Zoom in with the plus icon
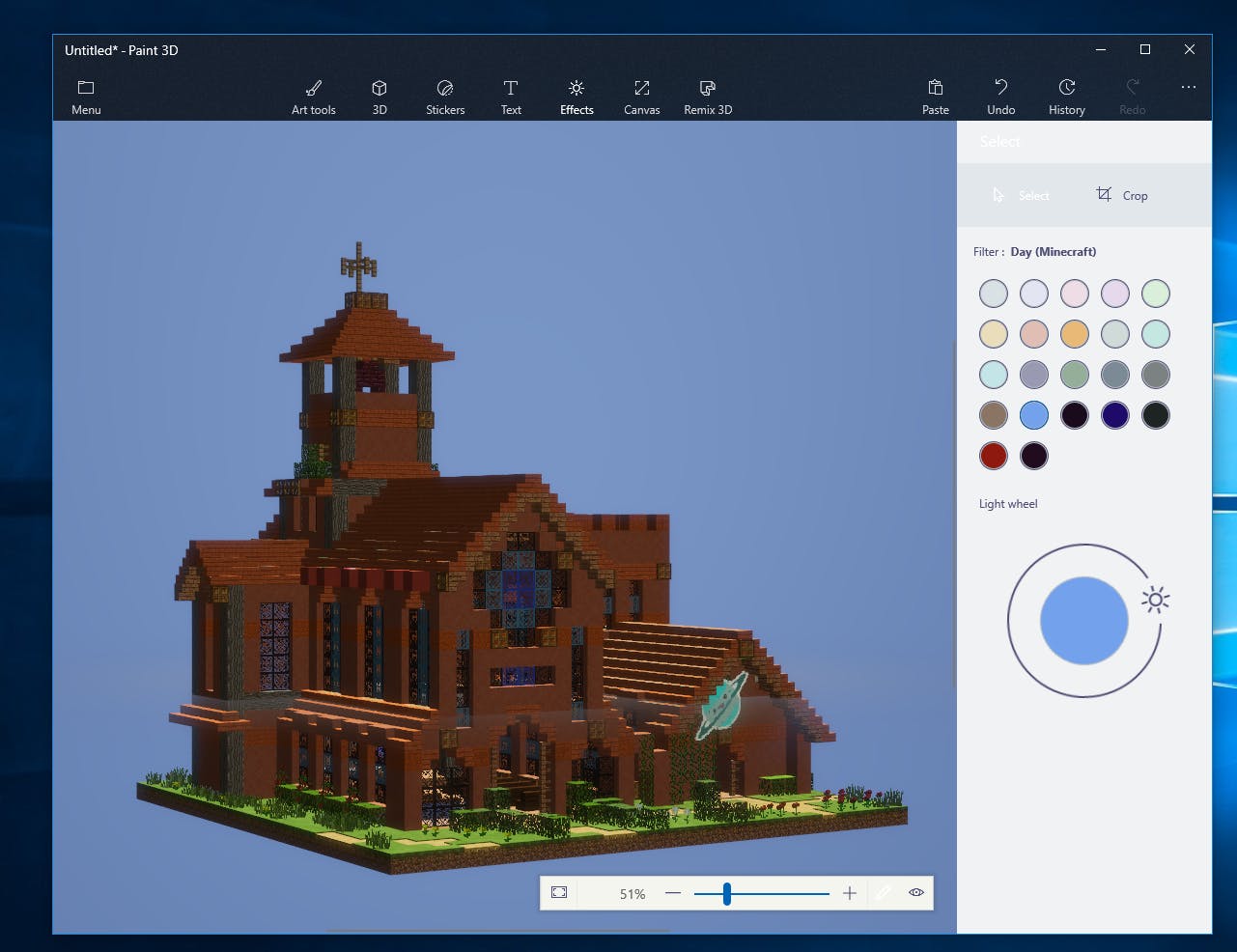Viewport: 1237px width, 952px height. 850,893
